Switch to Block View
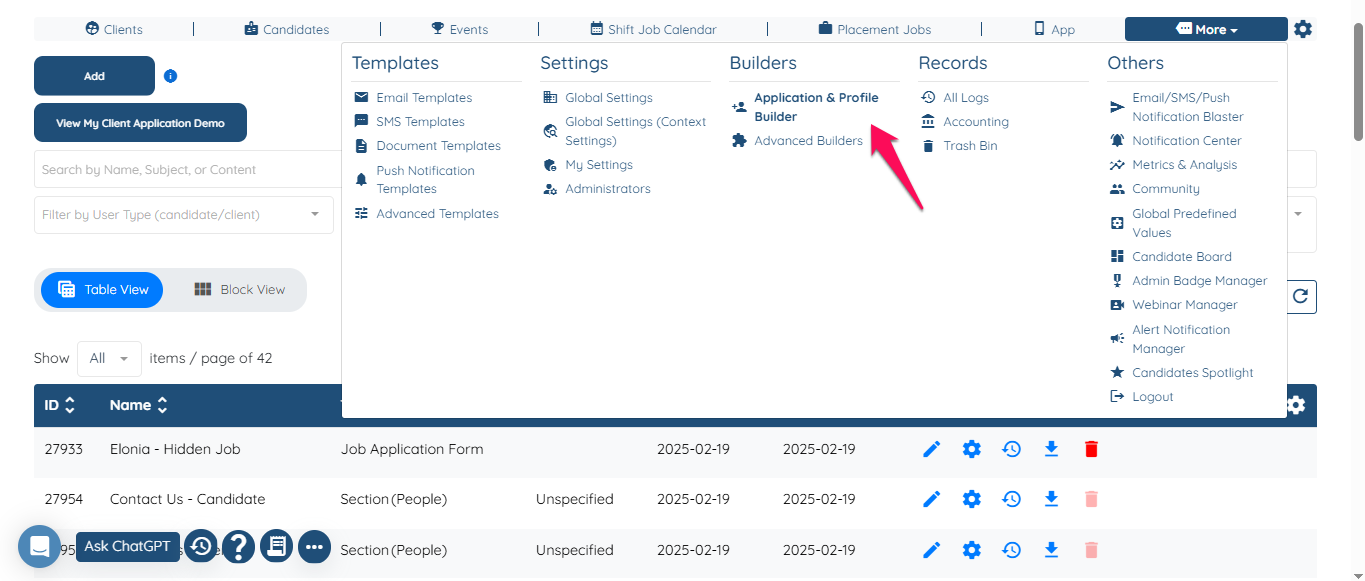The height and width of the screenshot is (581, 1365). click(239, 289)
